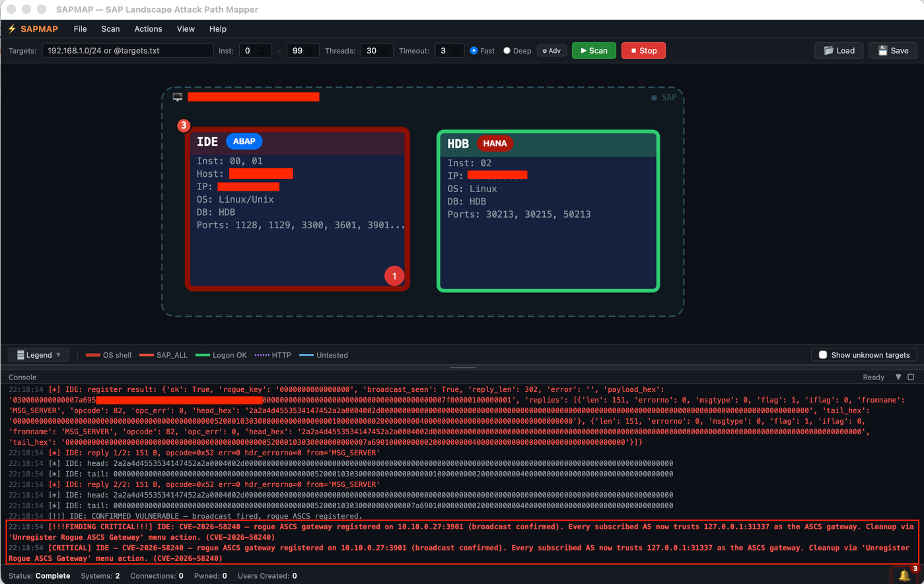The image size is (924, 584).
Task: Click the HANA badge on HDB node
Action: [x=494, y=143]
